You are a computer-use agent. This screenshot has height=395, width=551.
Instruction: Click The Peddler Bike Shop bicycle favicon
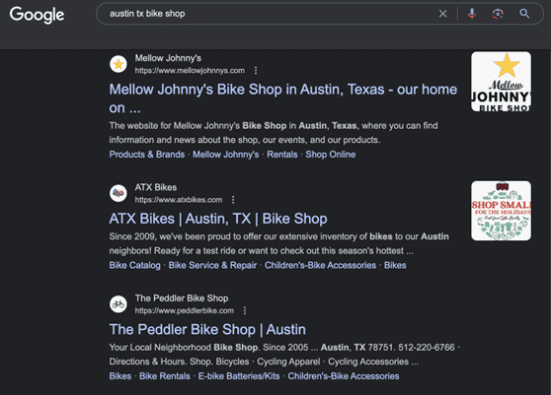(118, 304)
